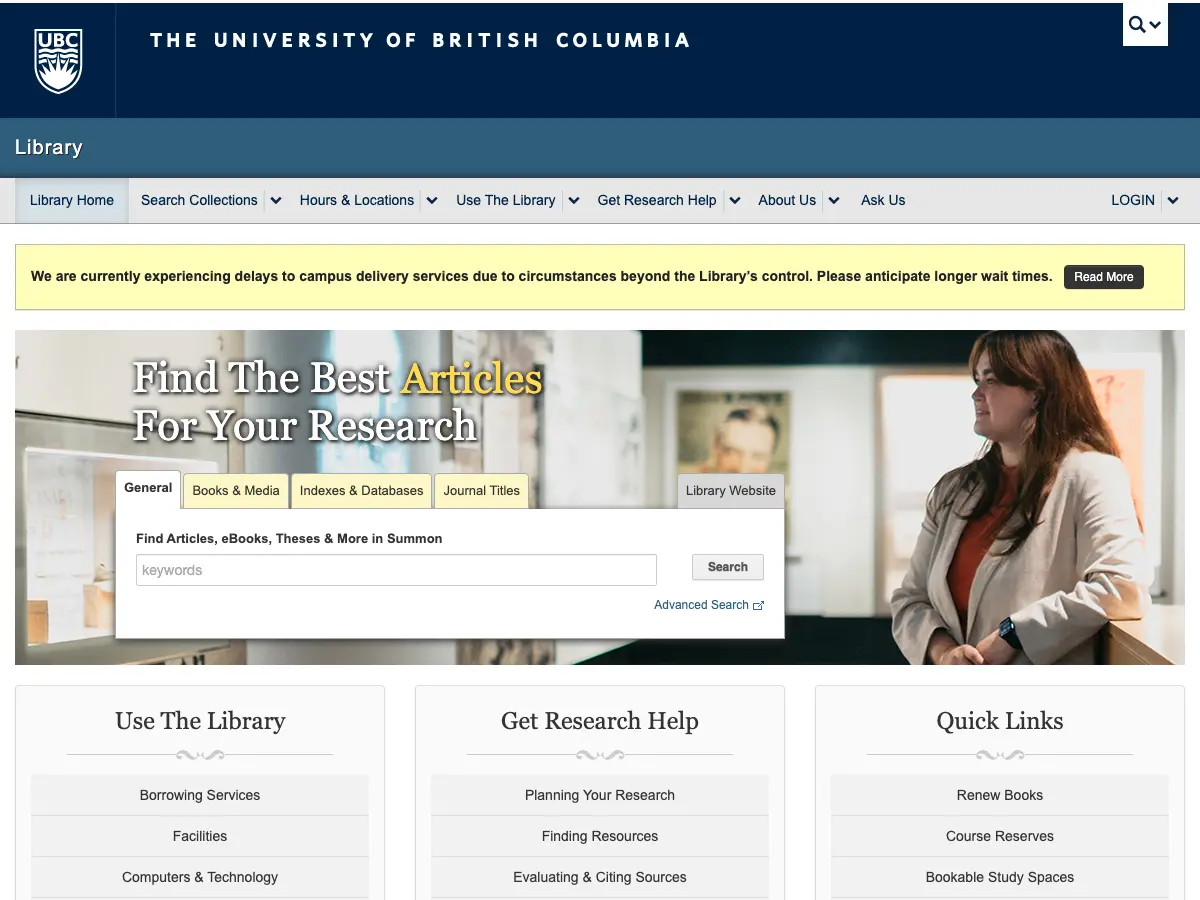Switch to the Library Website tab
1200x900 pixels.
tap(731, 491)
